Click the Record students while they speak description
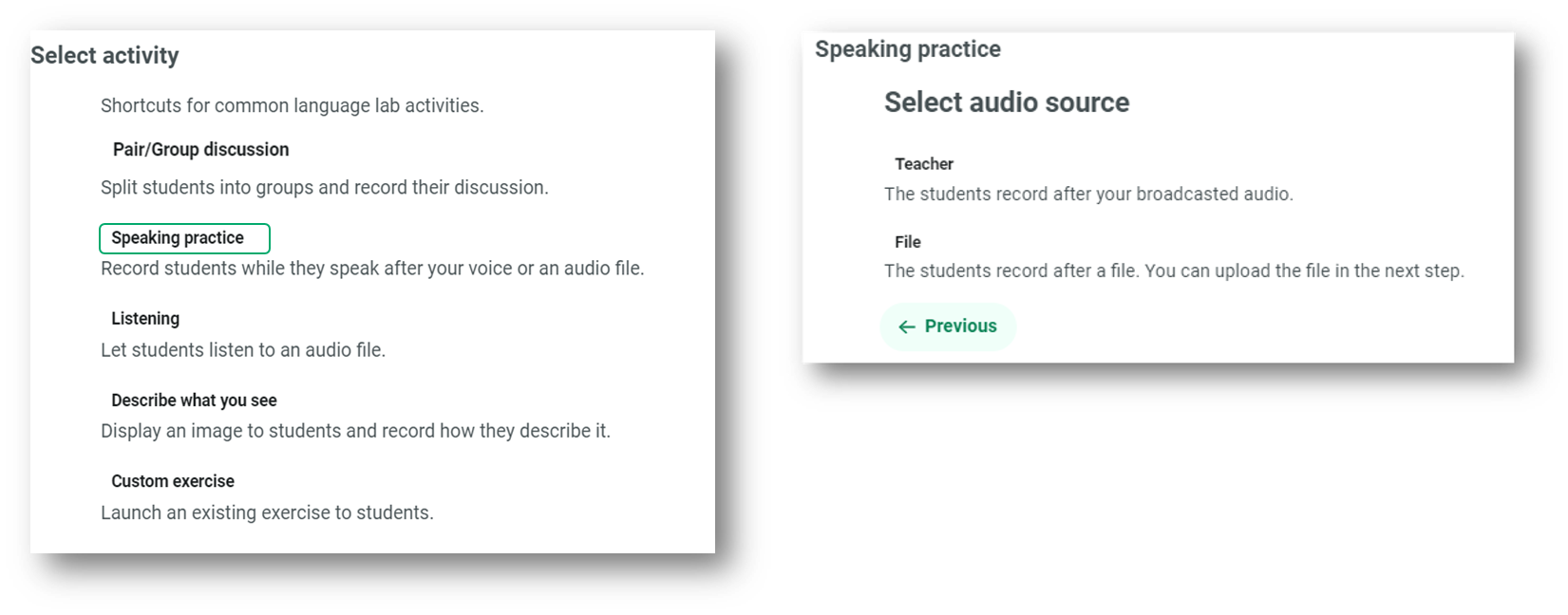The height and width of the screenshot is (615, 1568). 372,269
